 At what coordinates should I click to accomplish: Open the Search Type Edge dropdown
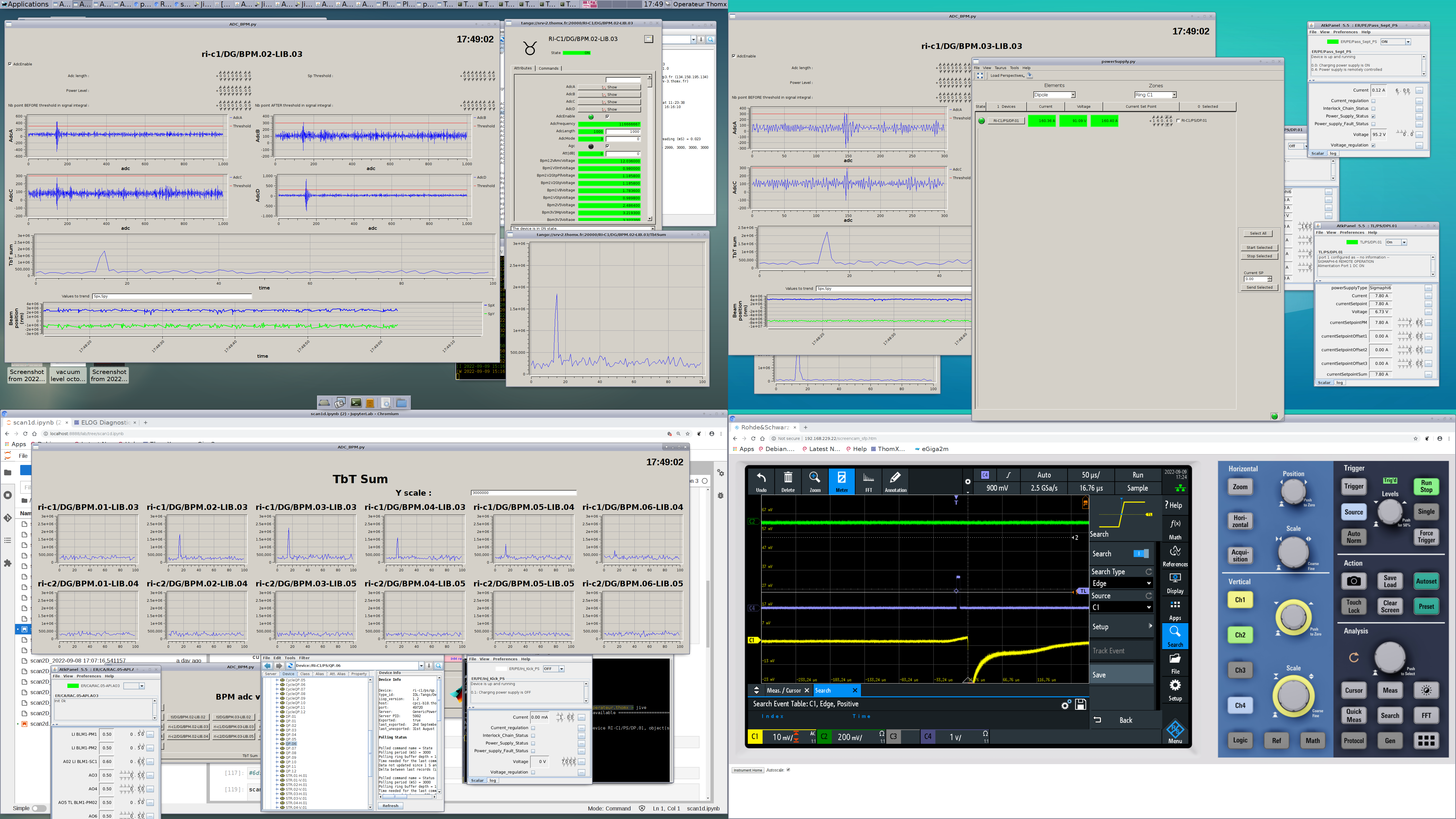1121,583
